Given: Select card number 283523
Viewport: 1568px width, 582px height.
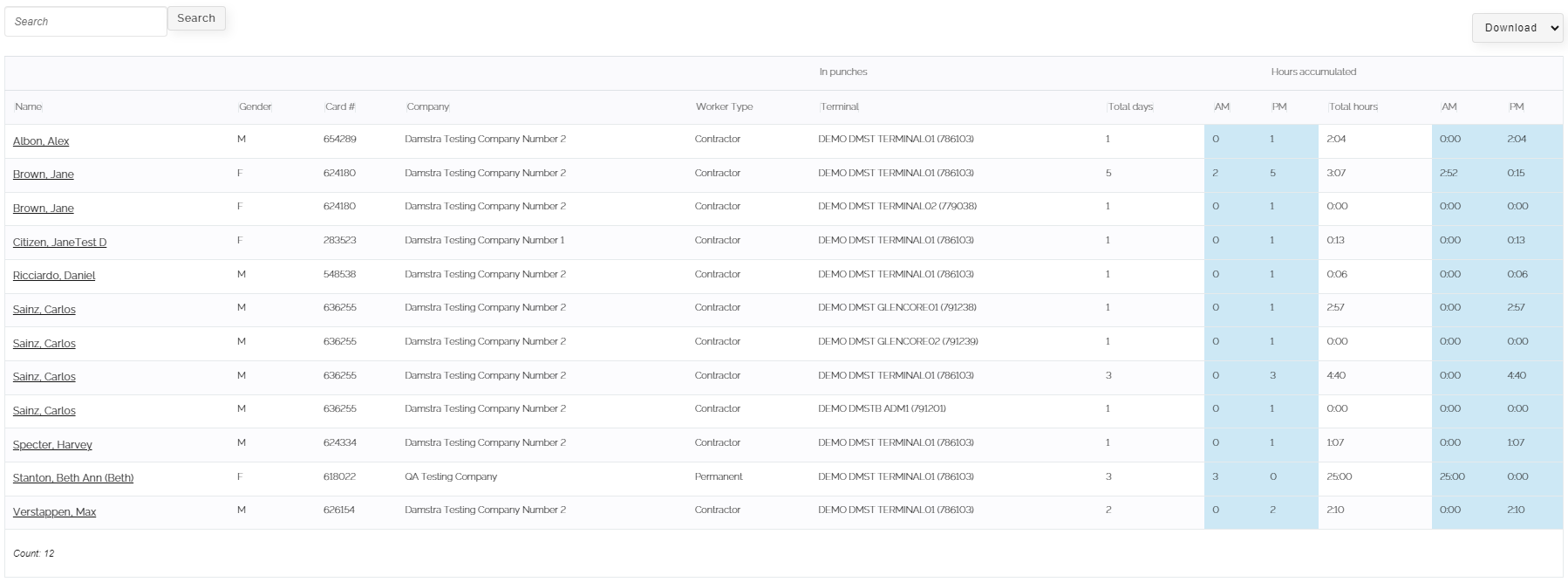Looking at the screenshot, I should pos(340,240).
